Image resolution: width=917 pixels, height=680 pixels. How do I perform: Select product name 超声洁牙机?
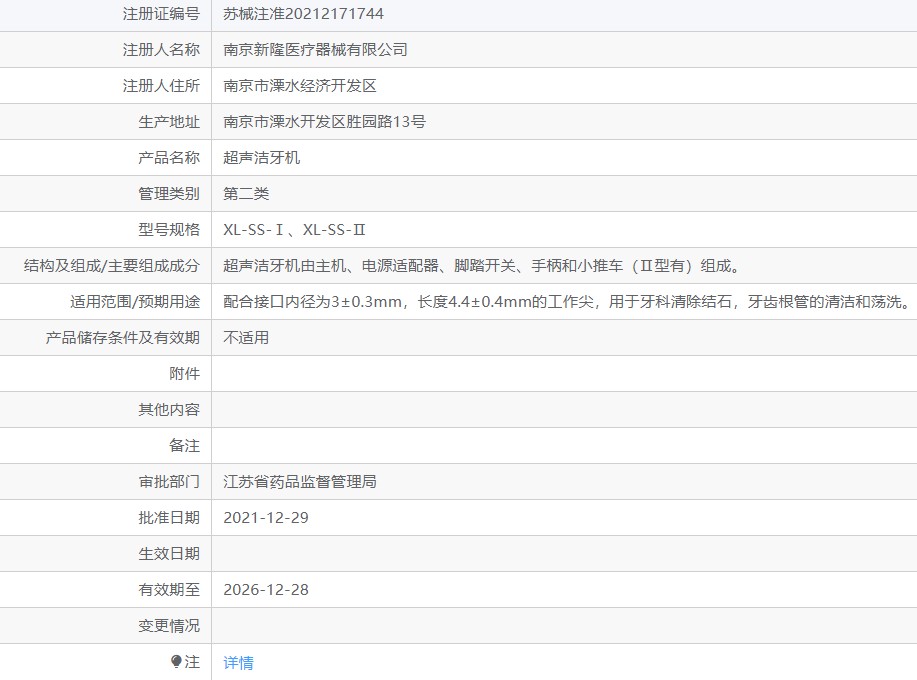[261, 158]
